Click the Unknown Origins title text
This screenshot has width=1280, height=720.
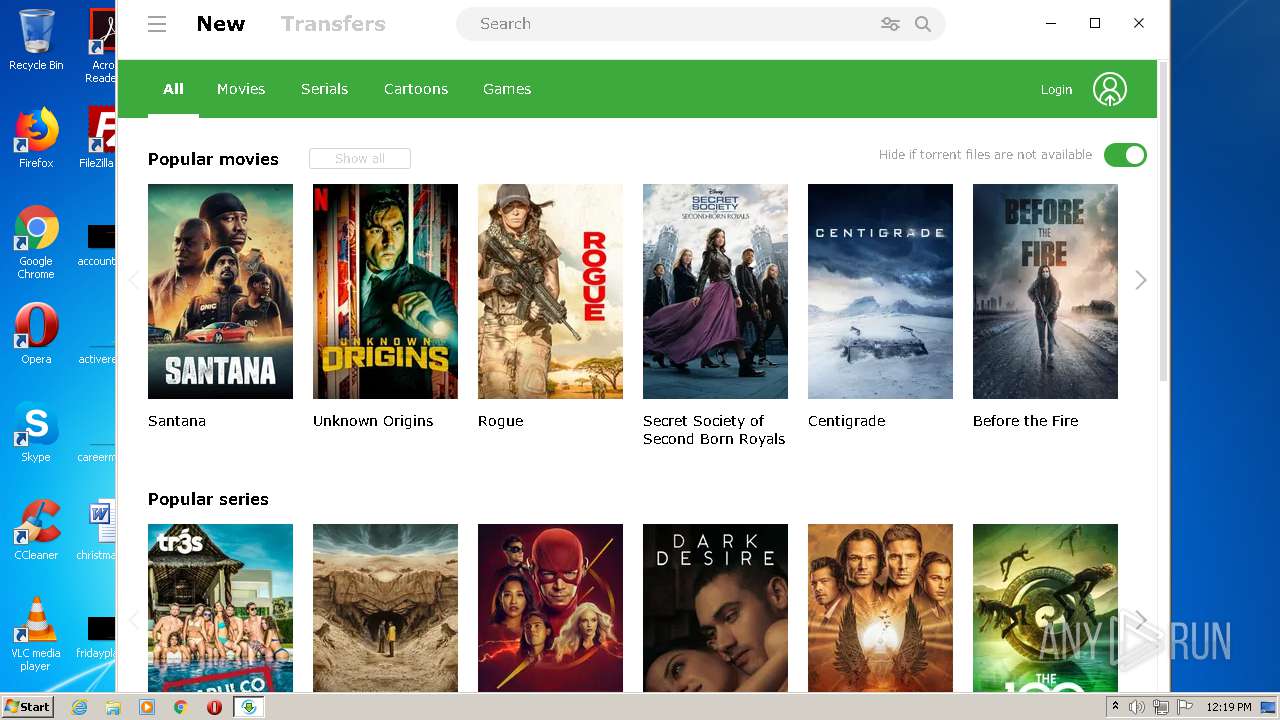pyautogui.click(x=373, y=421)
